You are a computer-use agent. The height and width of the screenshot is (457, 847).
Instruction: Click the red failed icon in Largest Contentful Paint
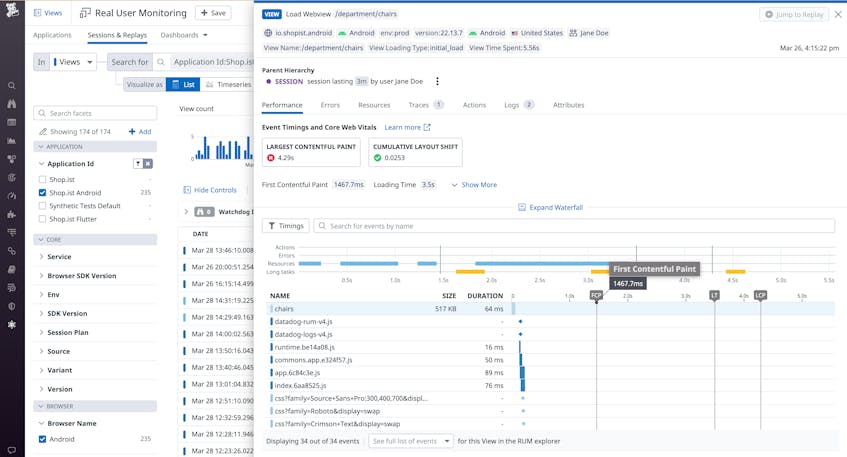[x=271, y=158]
